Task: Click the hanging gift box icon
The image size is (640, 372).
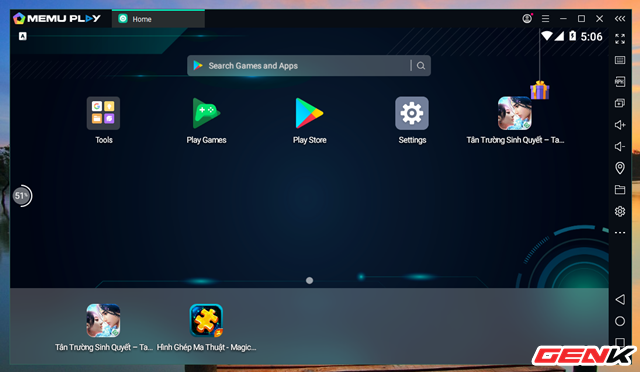Action: tap(540, 90)
